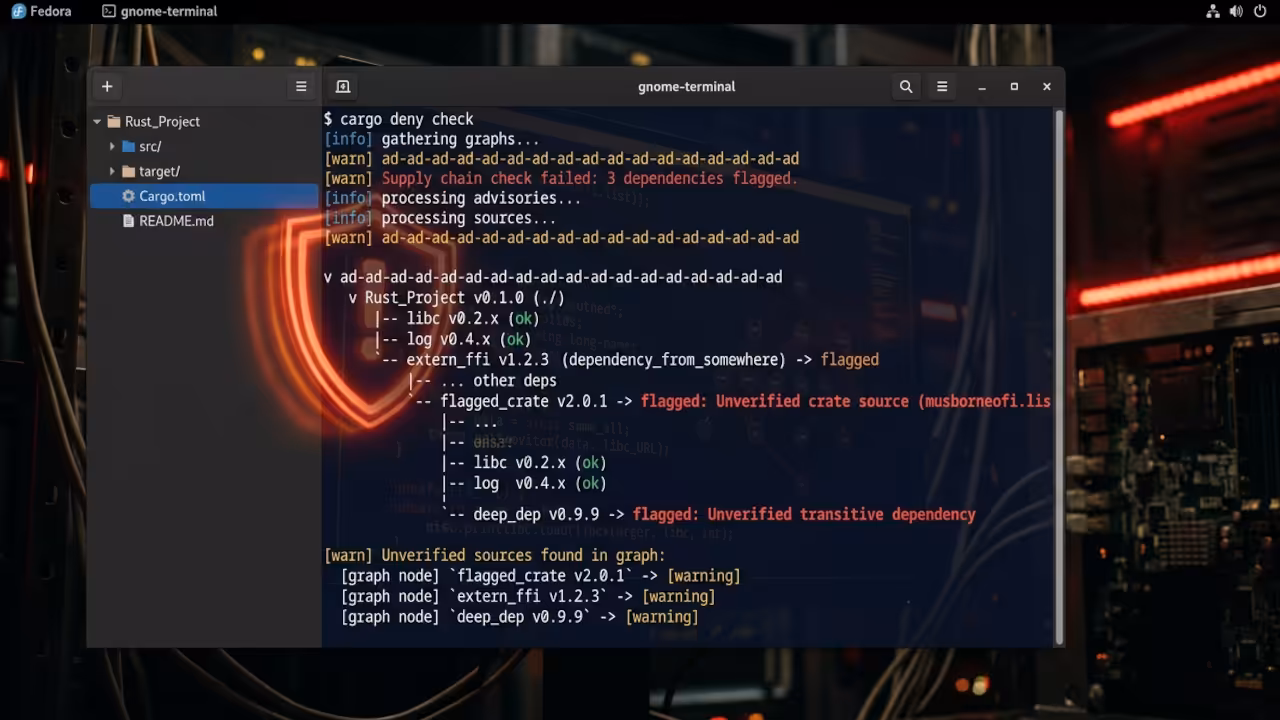Viewport: 1280px width, 720px height.
Task: Click graph node `extern_ffi v1.2.3` line
Action: [528, 596]
